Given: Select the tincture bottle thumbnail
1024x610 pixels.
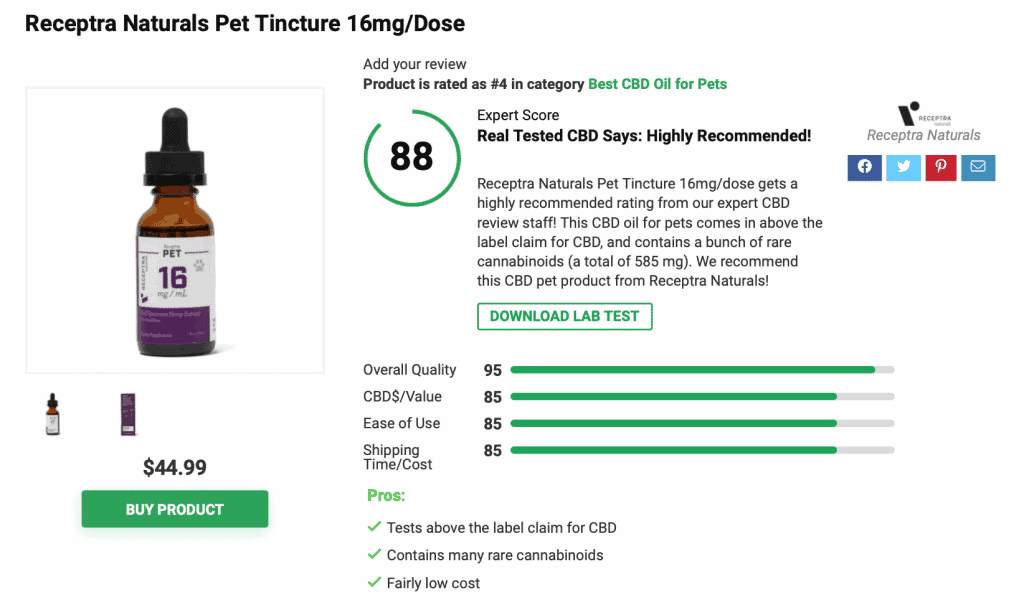Looking at the screenshot, I should pos(51,413).
